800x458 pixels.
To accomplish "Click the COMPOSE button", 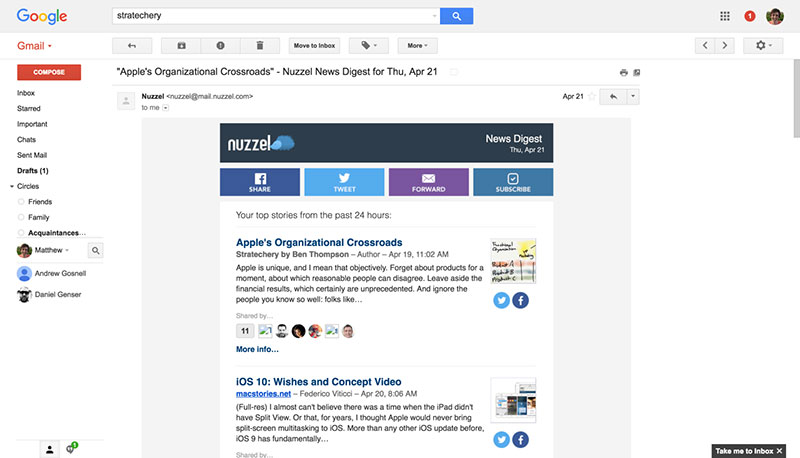I will tap(49, 72).
